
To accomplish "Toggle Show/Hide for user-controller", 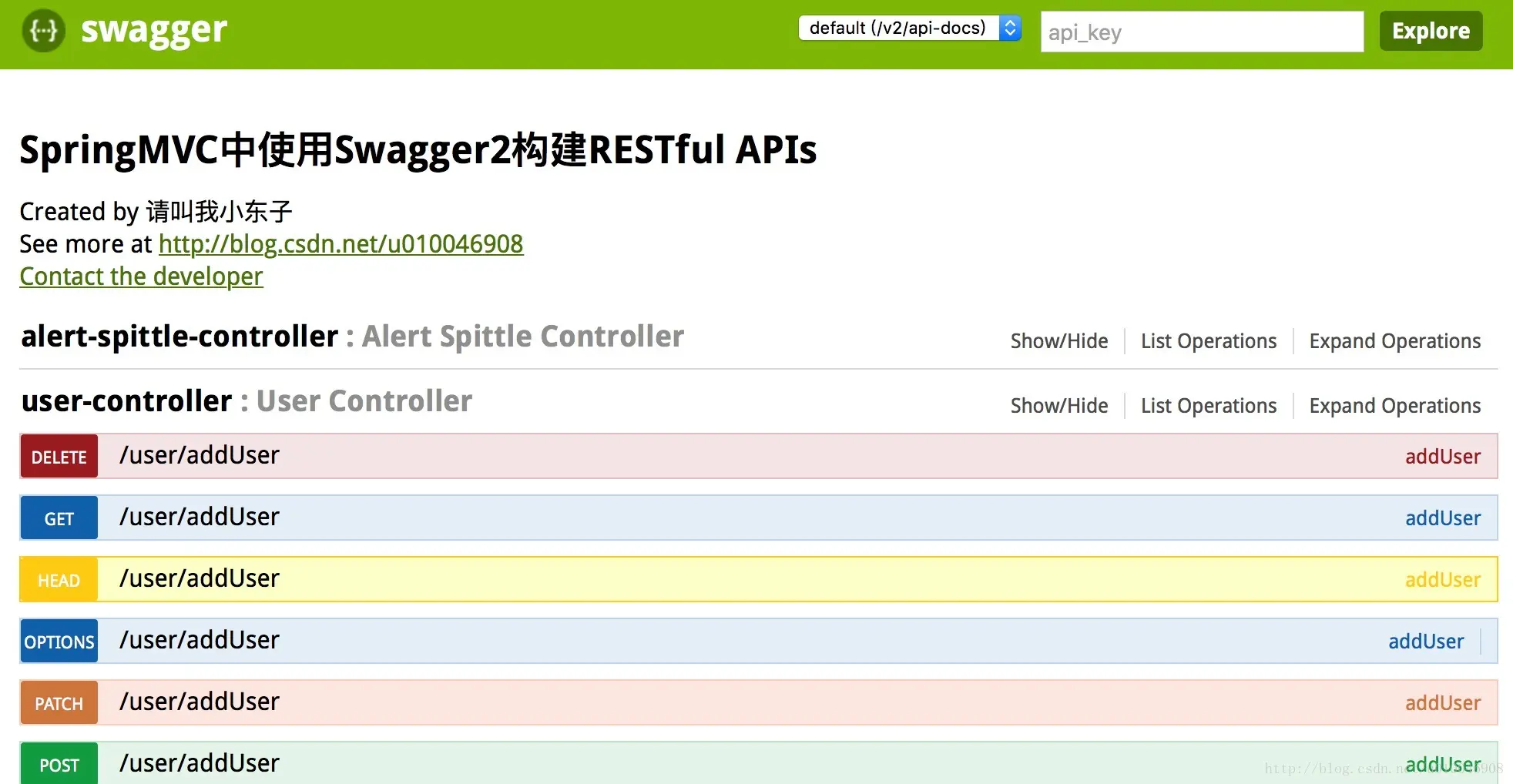I will click(1059, 406).
